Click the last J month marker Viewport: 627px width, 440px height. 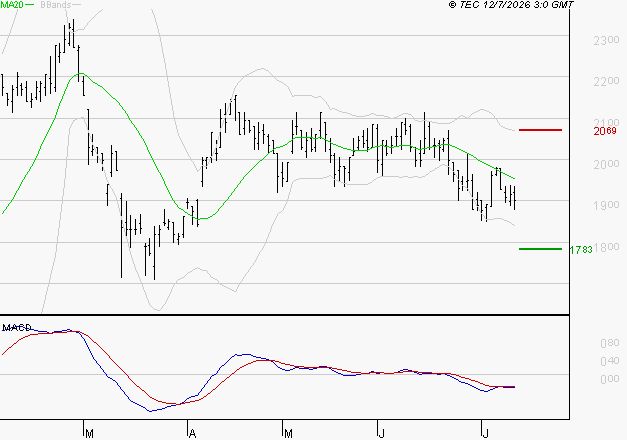pos(485,434)
